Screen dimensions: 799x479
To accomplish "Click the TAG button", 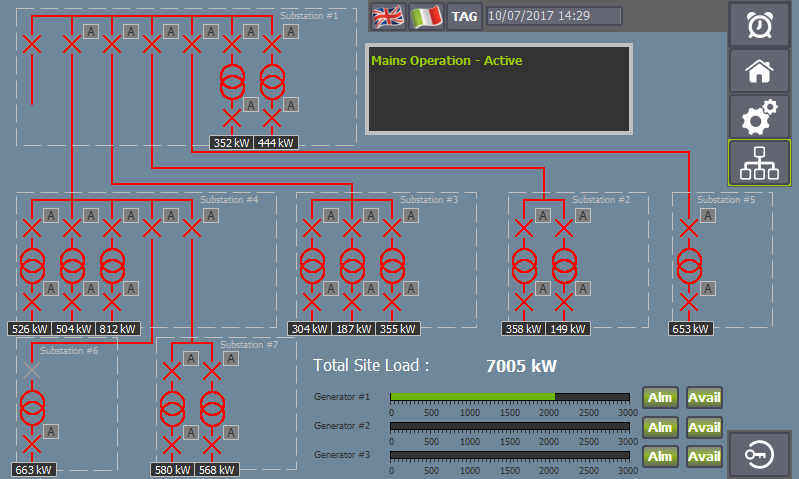I will (464, 16).
